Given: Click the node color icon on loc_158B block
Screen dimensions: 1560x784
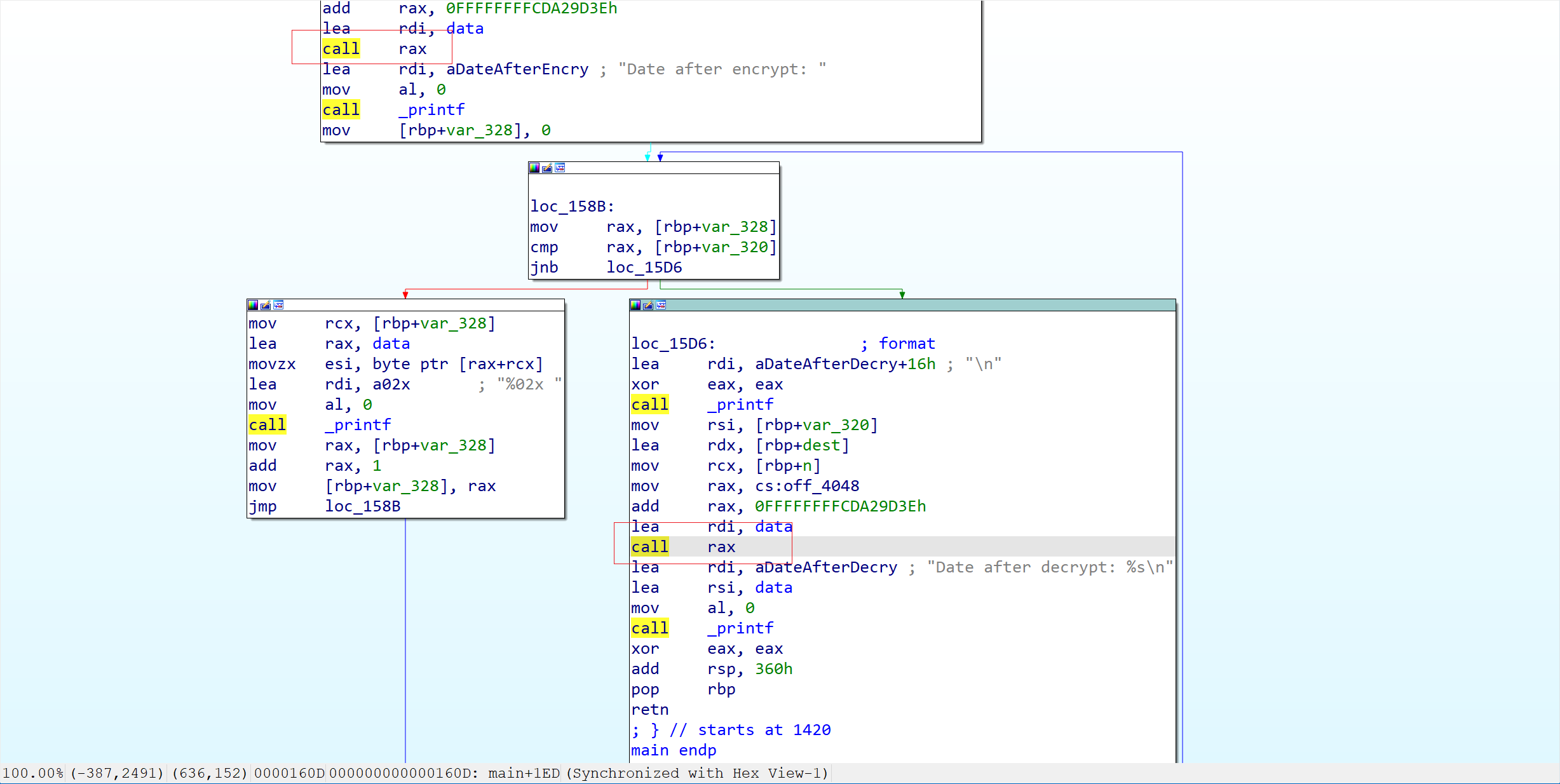Looking at the screenshot, I should (534, 168).
